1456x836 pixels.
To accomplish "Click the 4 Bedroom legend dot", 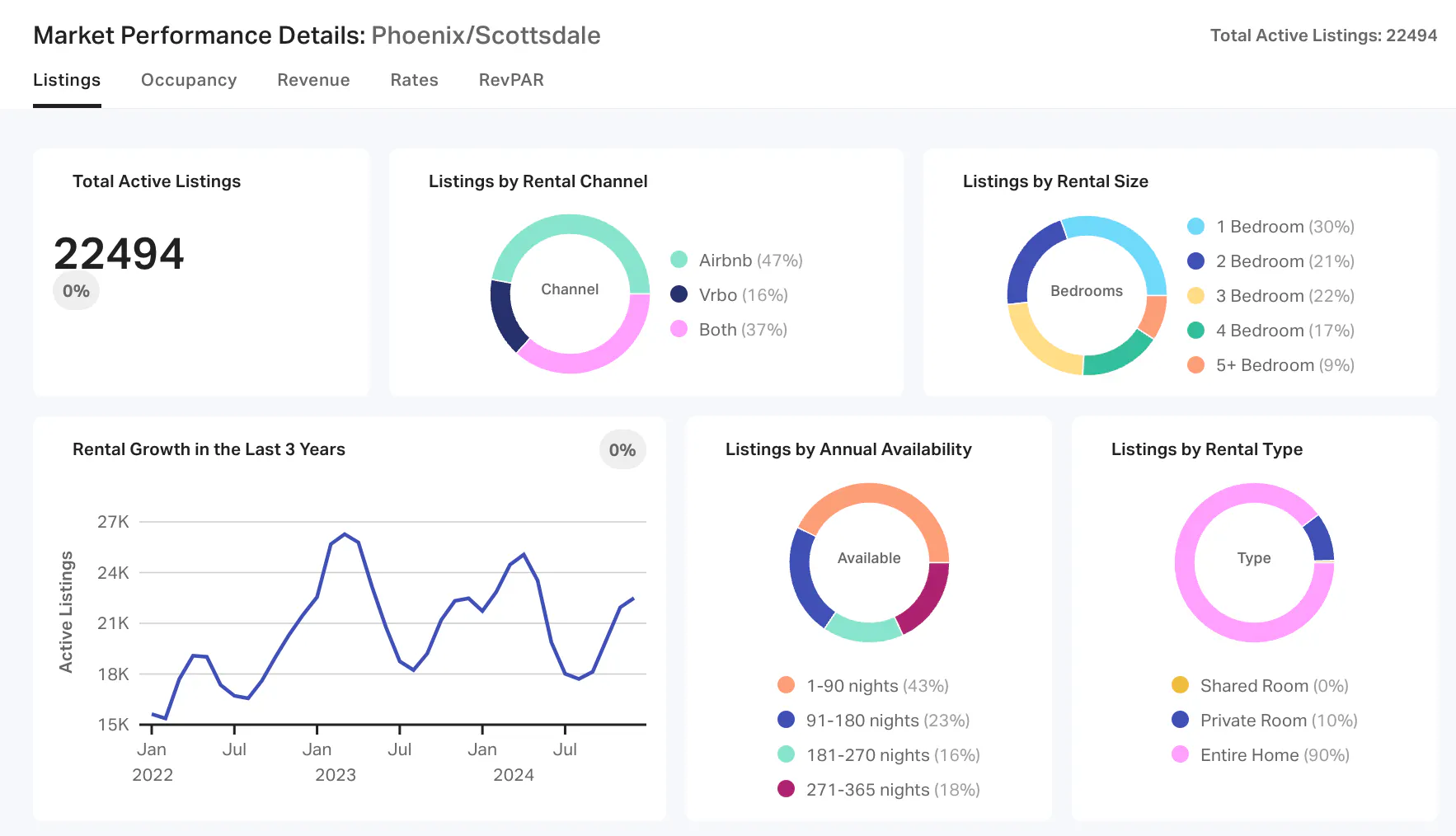I will (x=1196, y=330).
